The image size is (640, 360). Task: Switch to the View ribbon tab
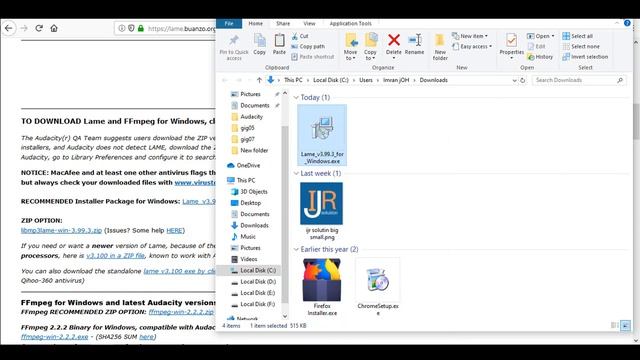coord(309,24)
